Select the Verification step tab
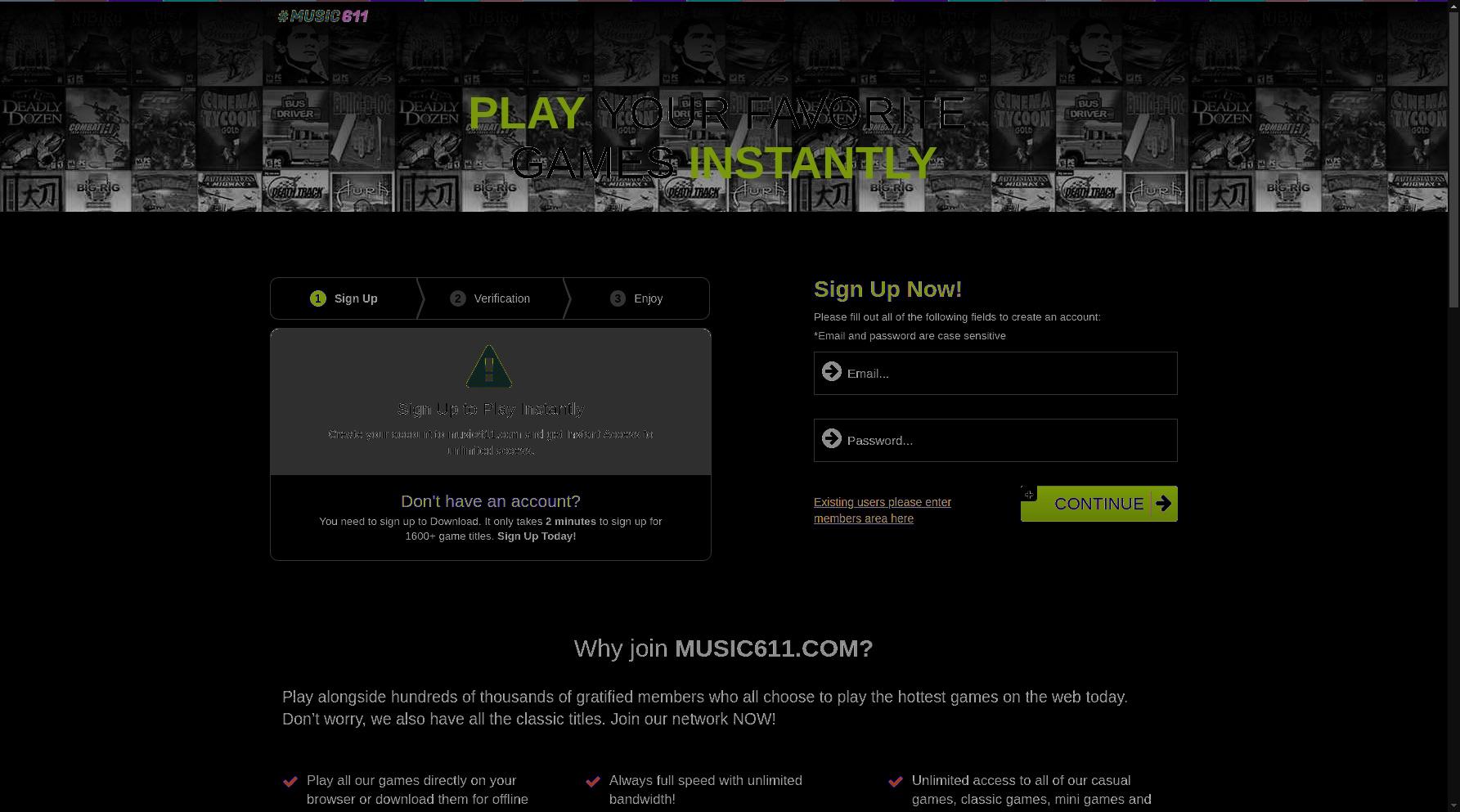Screen dimensions: 1460x812 point(491,298)
